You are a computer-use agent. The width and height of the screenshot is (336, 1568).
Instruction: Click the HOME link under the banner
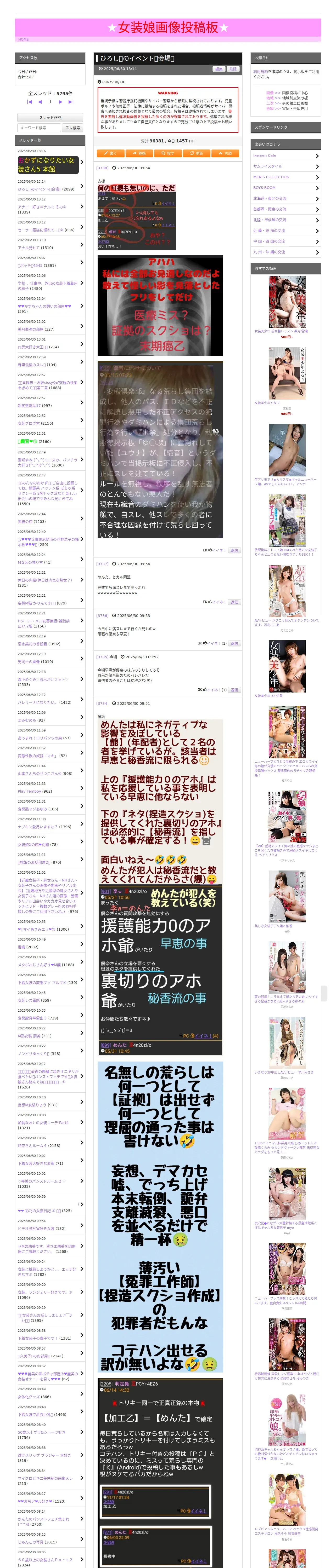(23, 39)
